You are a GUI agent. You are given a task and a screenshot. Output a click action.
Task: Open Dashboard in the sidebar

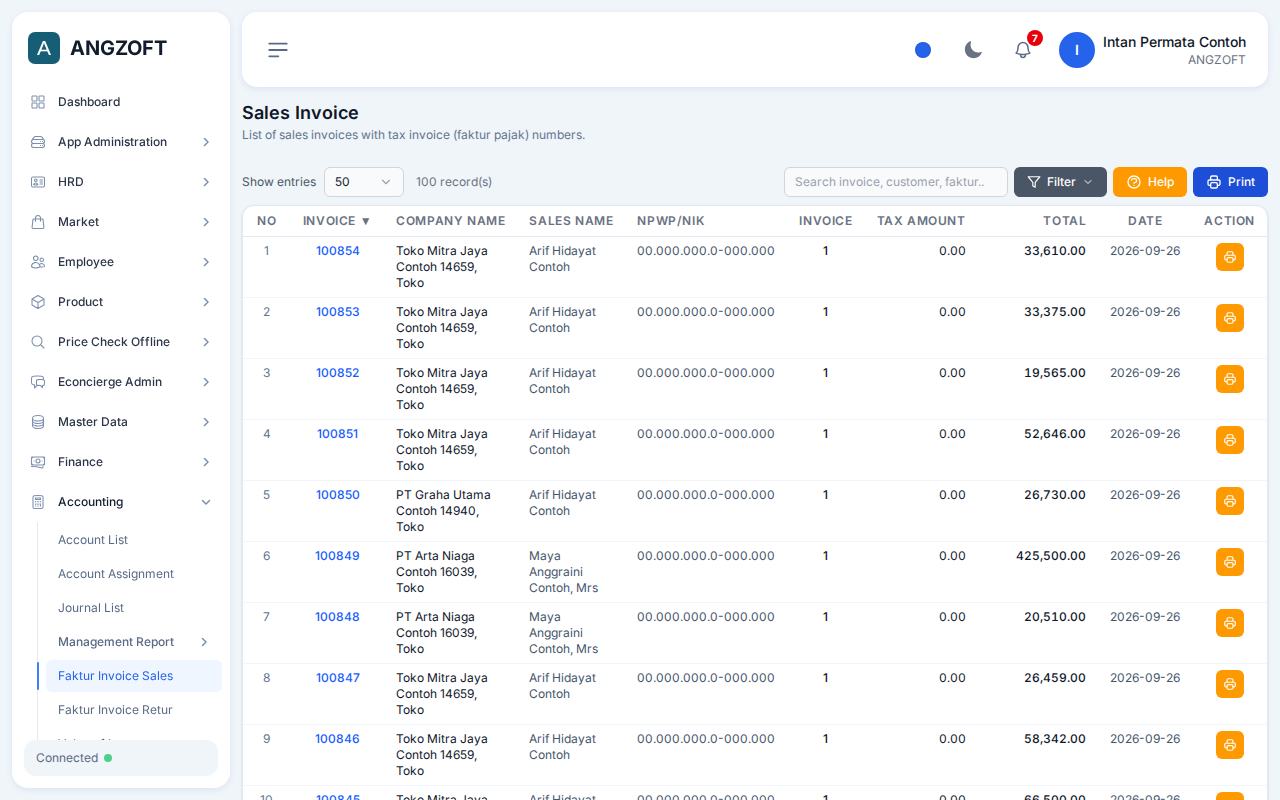121,102
